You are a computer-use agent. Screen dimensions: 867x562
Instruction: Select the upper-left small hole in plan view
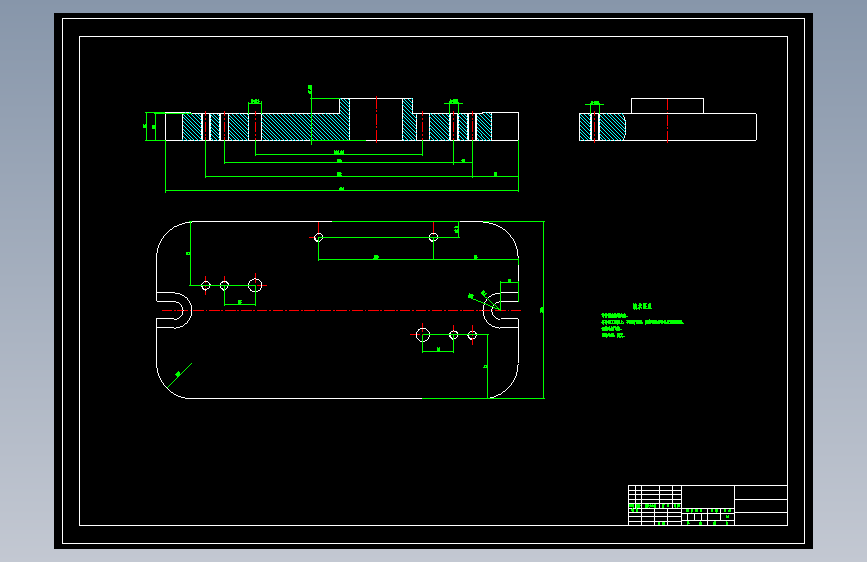click(318, 237)
